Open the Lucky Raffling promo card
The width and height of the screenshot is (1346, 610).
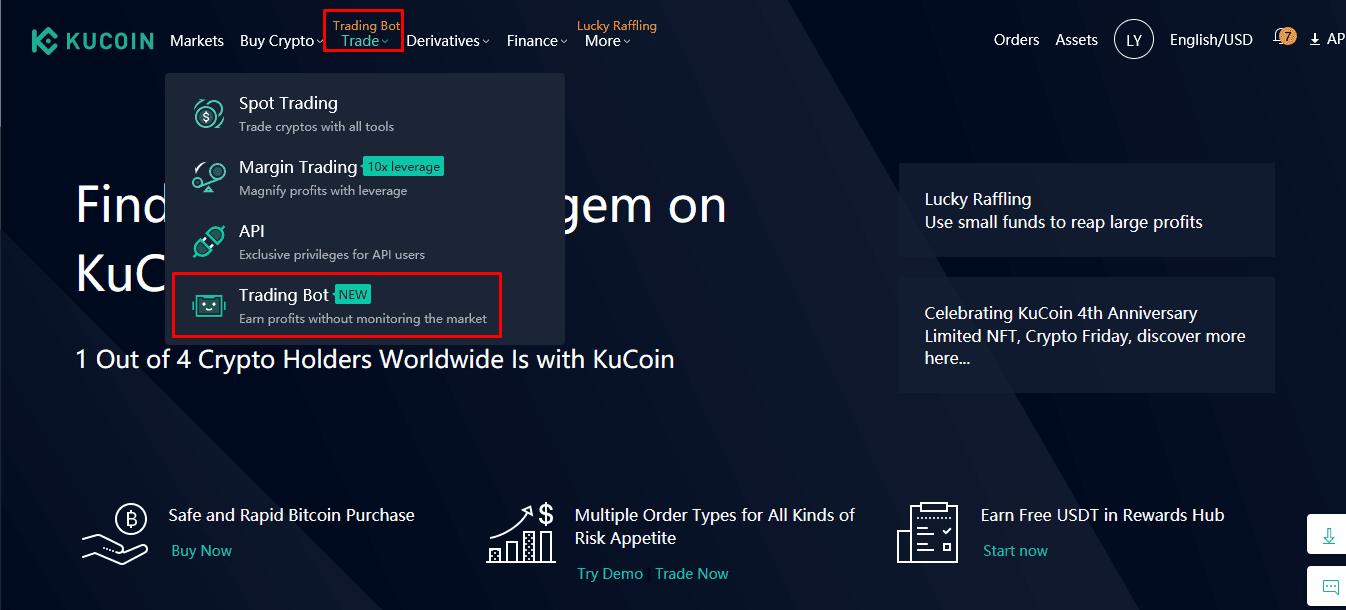click(x=1086, y=210)
